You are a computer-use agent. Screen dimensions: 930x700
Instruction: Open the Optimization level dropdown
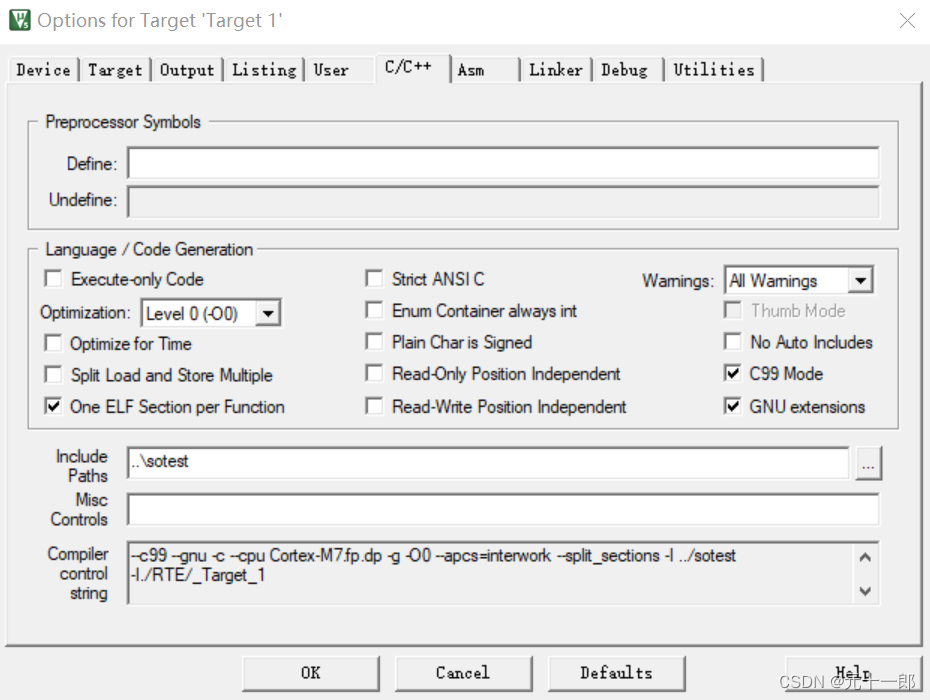[x=268, y=313]
